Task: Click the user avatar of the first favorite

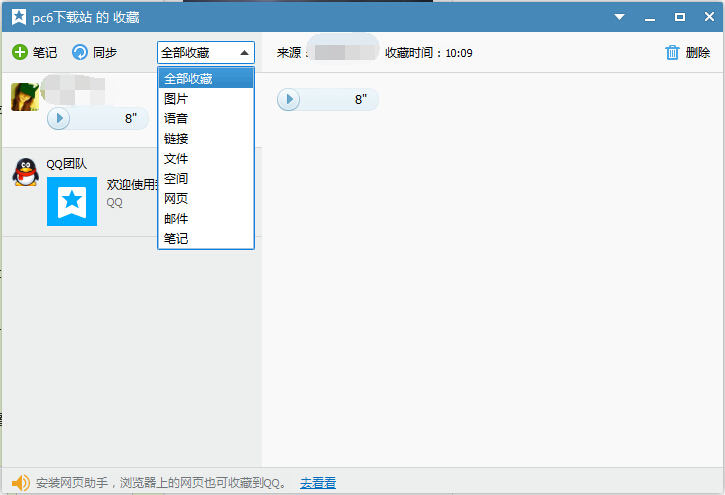Action: coord(25,97)
